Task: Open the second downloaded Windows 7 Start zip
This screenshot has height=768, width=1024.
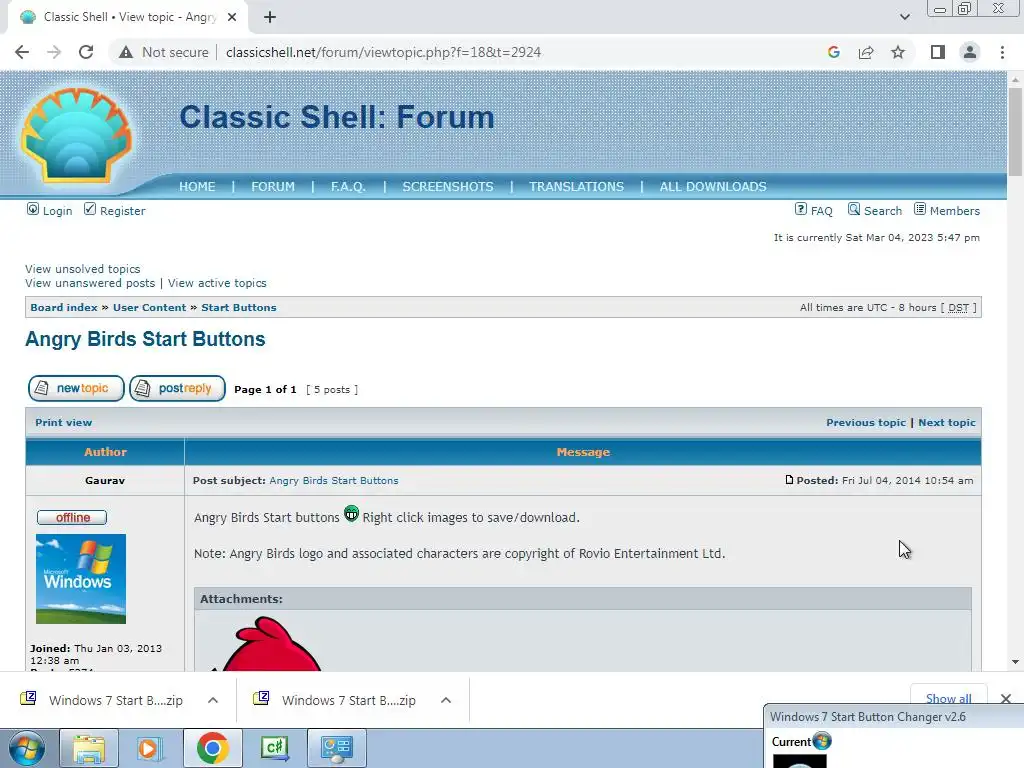Action: 336,700
